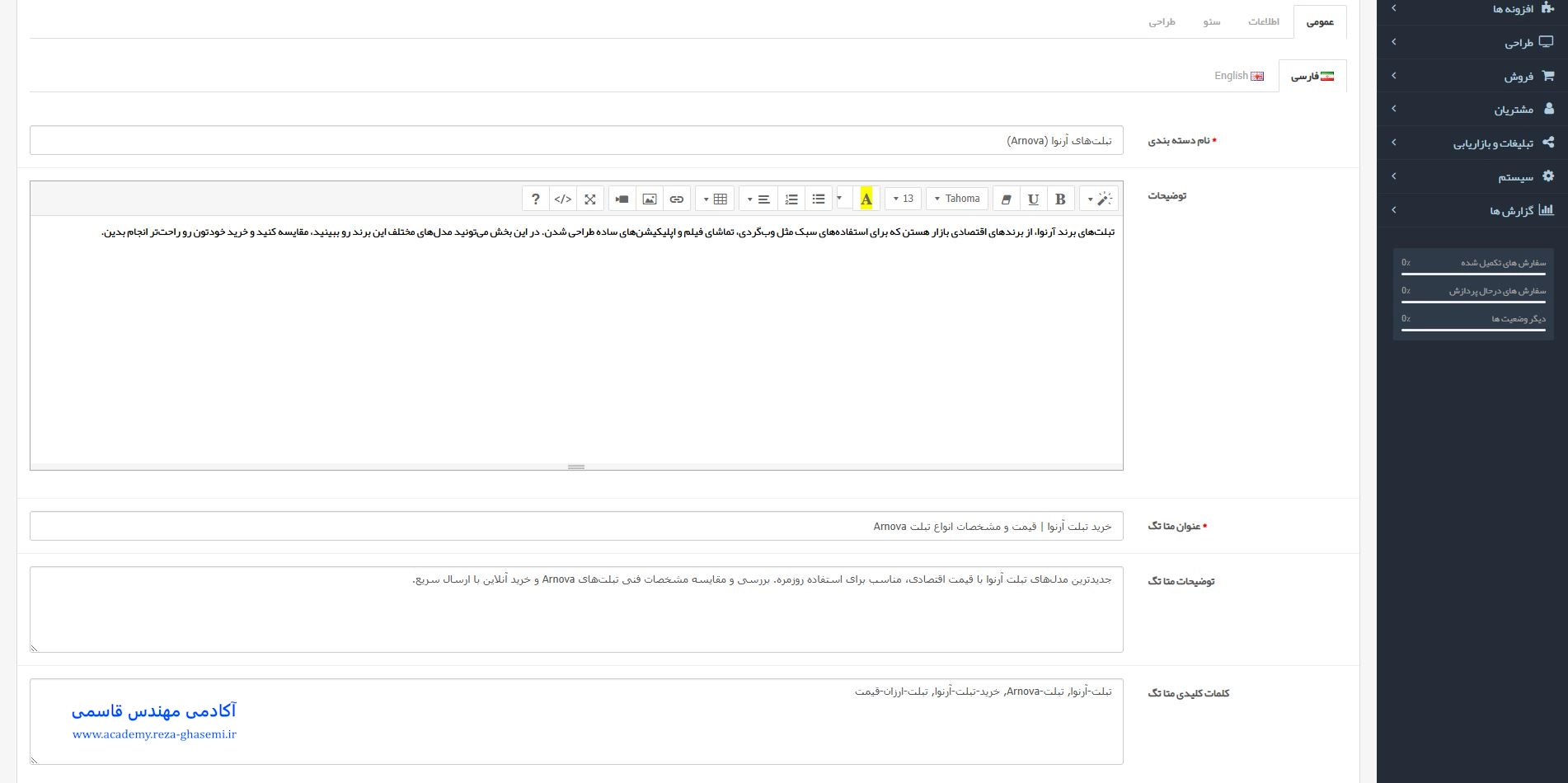Switch to the عمومی tab
Screen dimensions: 1568x783
click(x=1320, y=22)
